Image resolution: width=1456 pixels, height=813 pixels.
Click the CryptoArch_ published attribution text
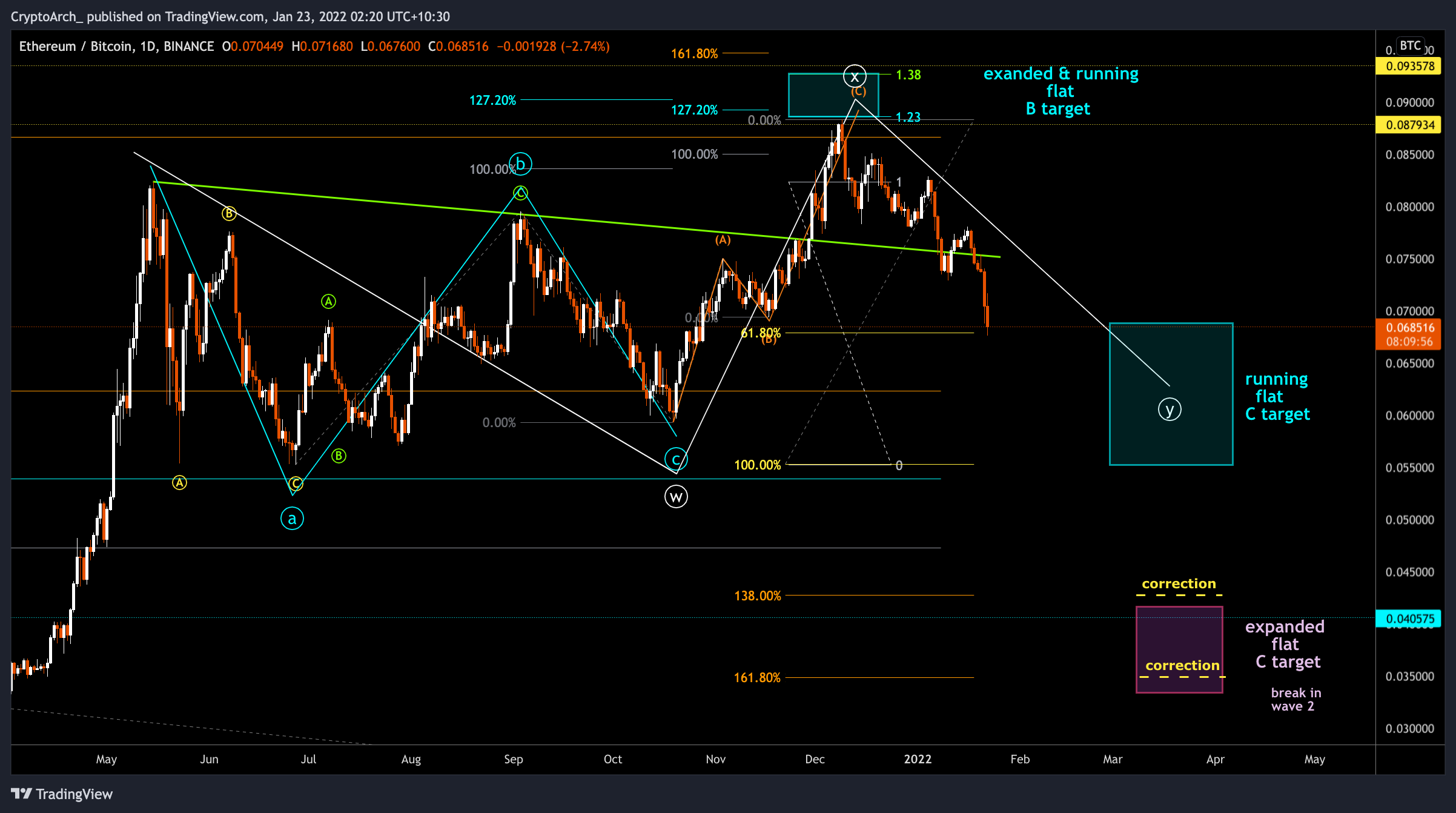(x=230, y=16)
